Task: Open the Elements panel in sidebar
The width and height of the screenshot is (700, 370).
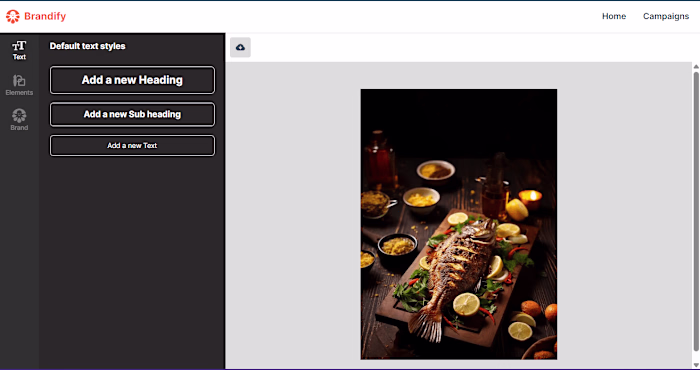Action: click(19, 85)
